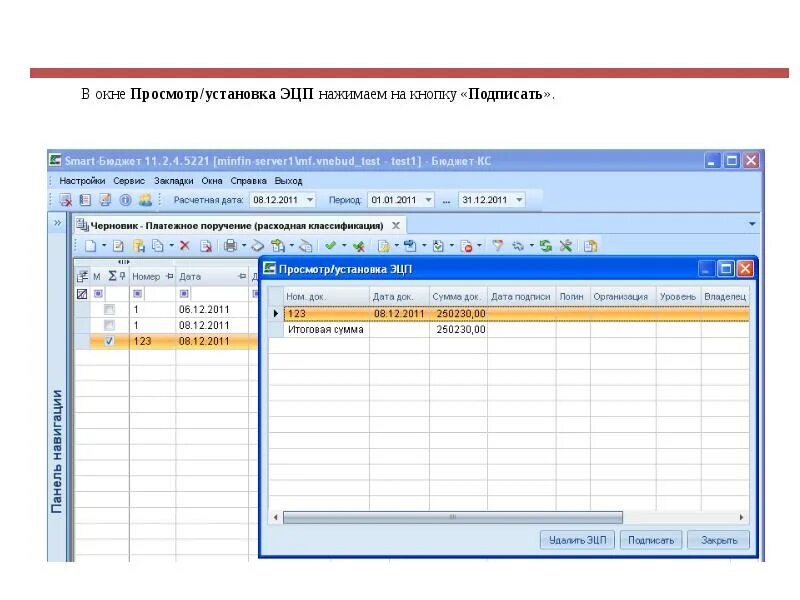Screen dimensions: 800x600
Task: Click the red X delete icon
Action: (185, 246)
